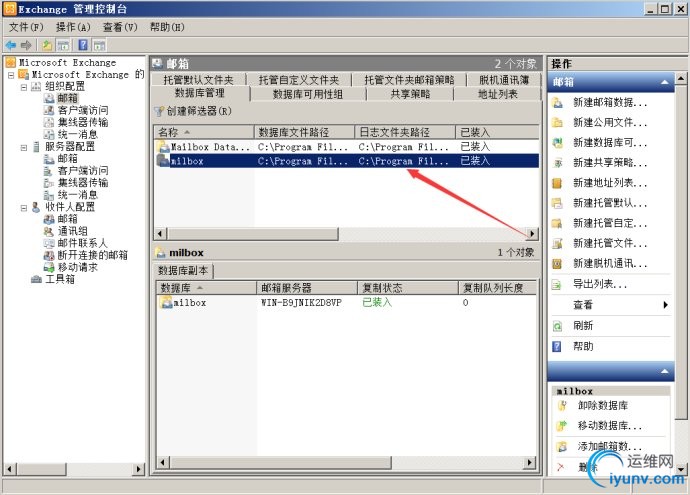Collapse the milbox actions section chevron
Screen dimensions: 690x495
664,372
